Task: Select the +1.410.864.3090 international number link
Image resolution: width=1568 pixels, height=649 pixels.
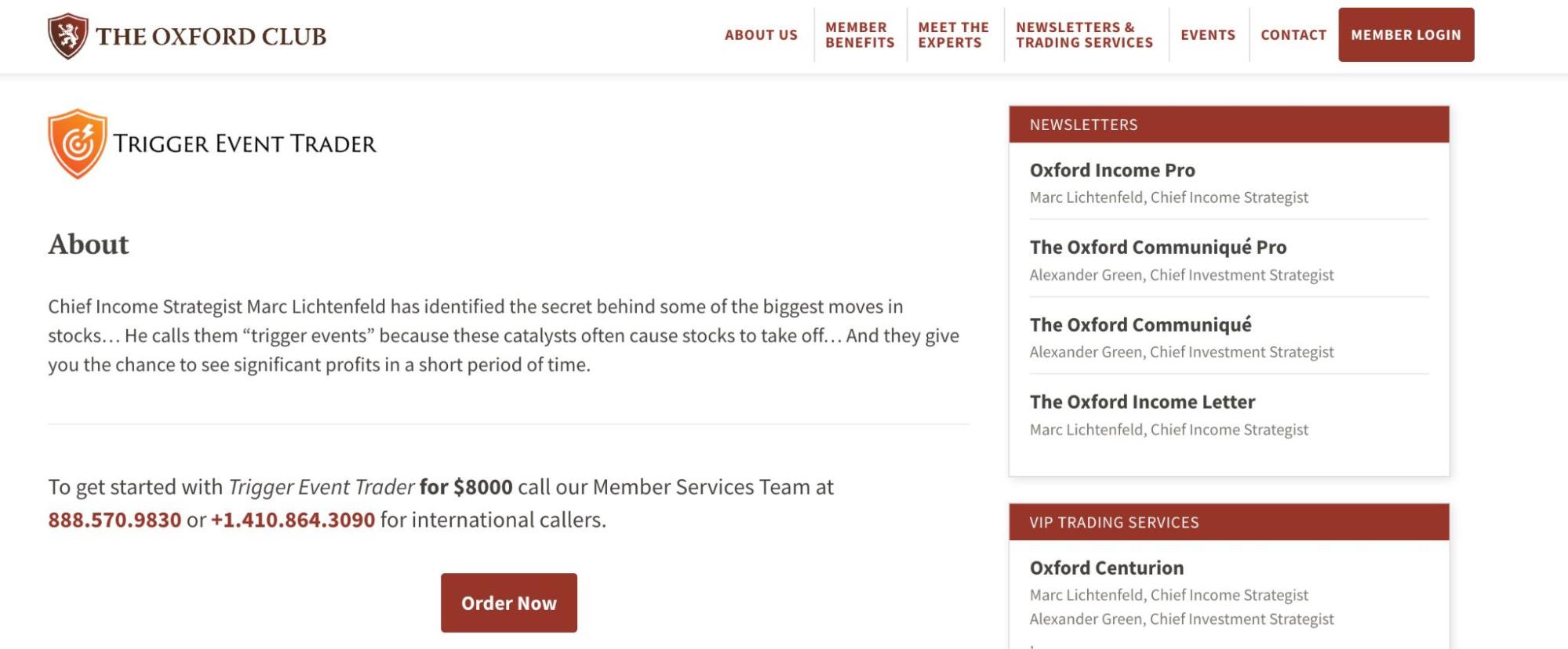Action: tap(293, 520)
